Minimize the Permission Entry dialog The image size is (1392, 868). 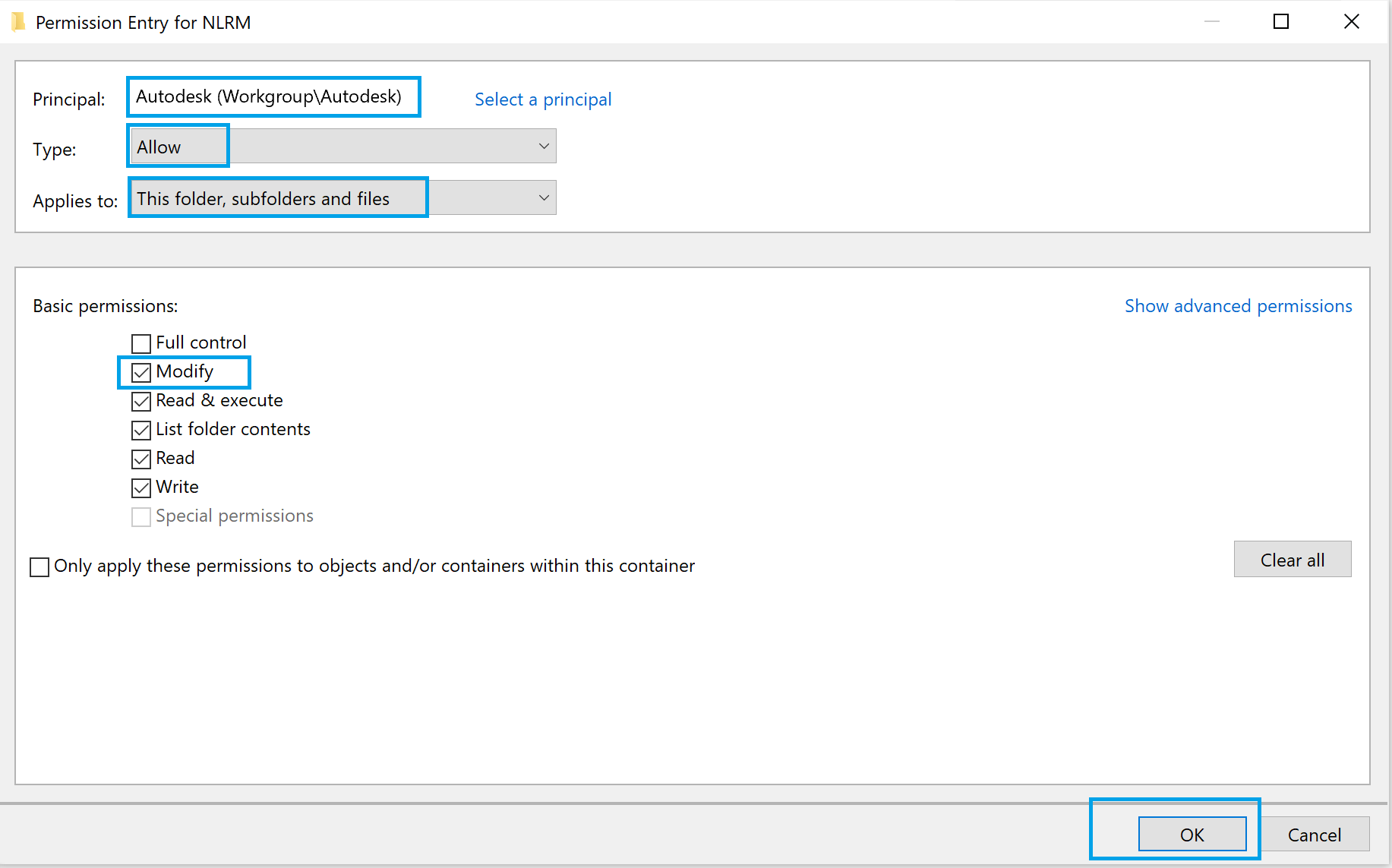click(x=1211, y=22)
